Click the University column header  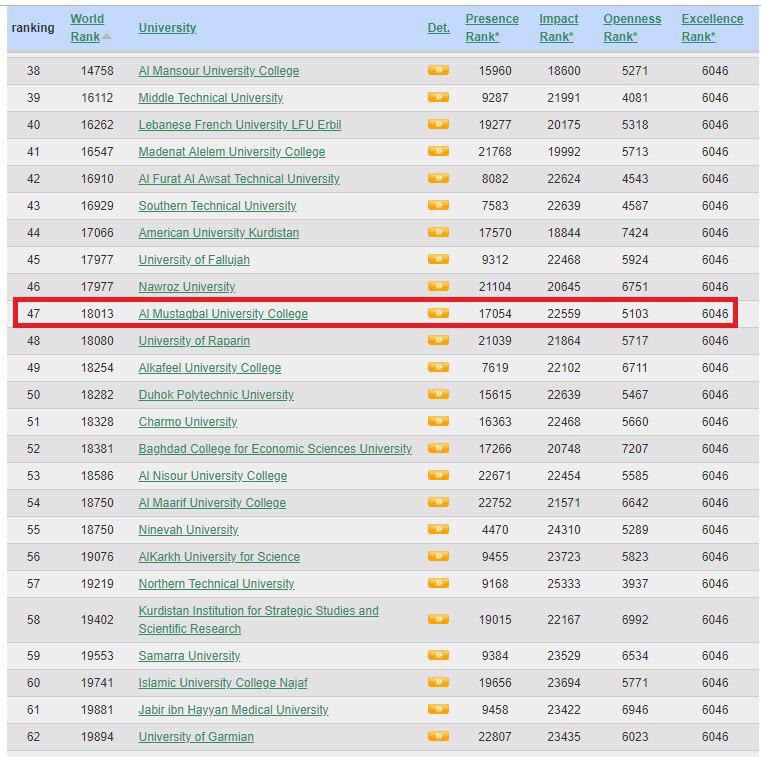[167, 28]
